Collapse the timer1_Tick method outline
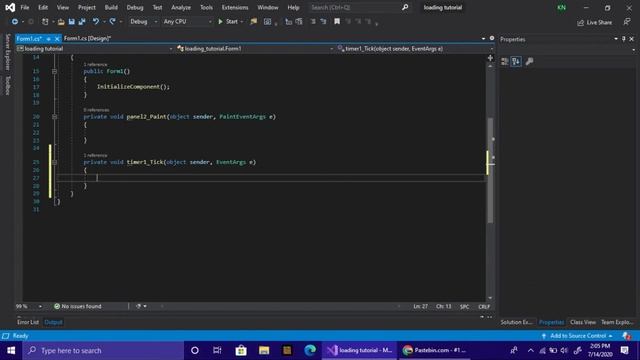Screen dimensions: 640x360 click(54, 162)
